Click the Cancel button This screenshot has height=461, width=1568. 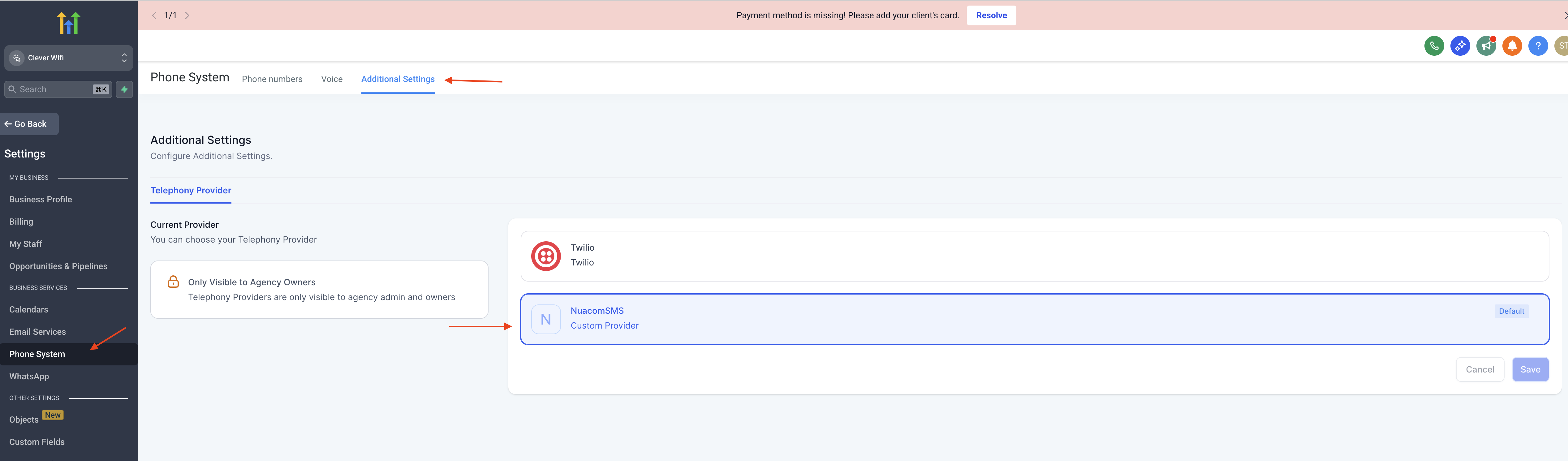(x=1479, y=370)
